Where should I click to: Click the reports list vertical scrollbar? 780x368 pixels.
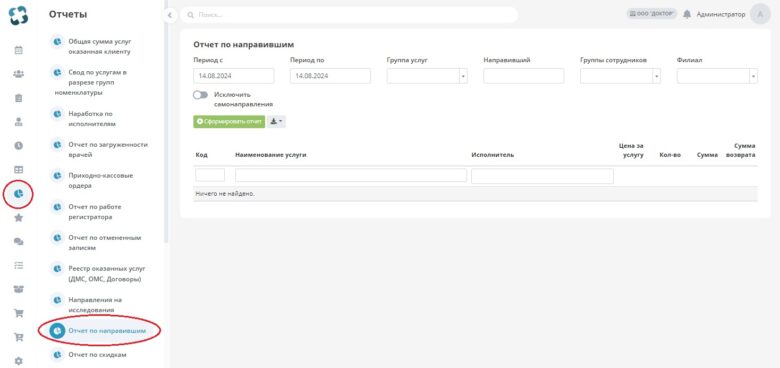click(x=166, y=122)
